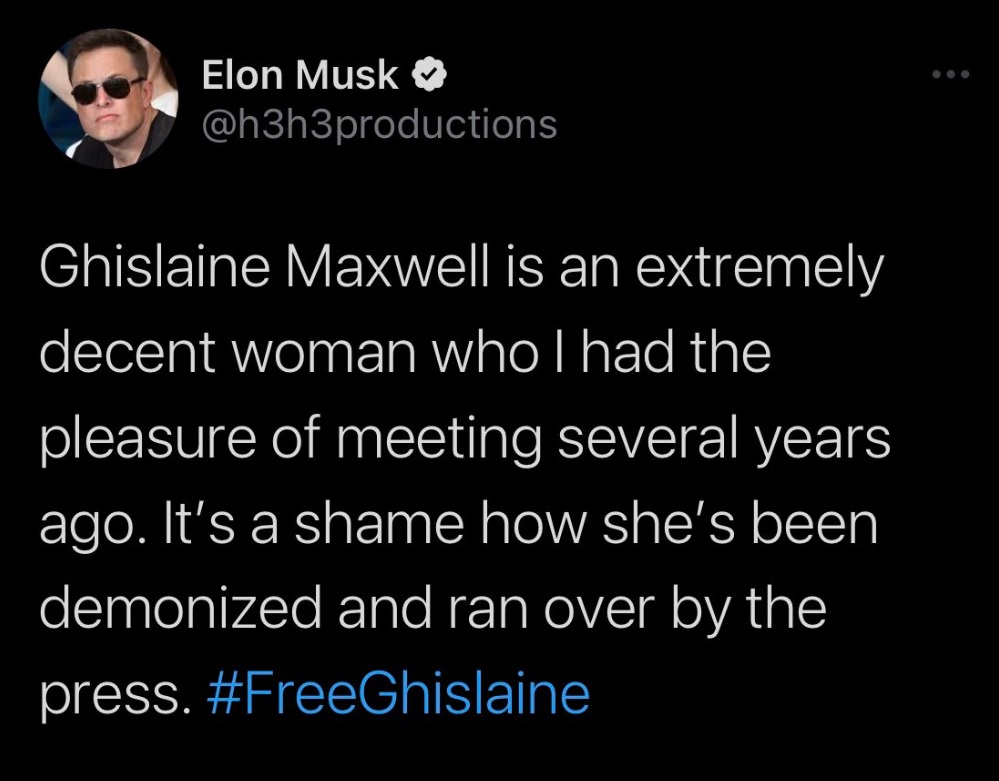Click the word "meeting" in the tweet

[x=440, y=442]
